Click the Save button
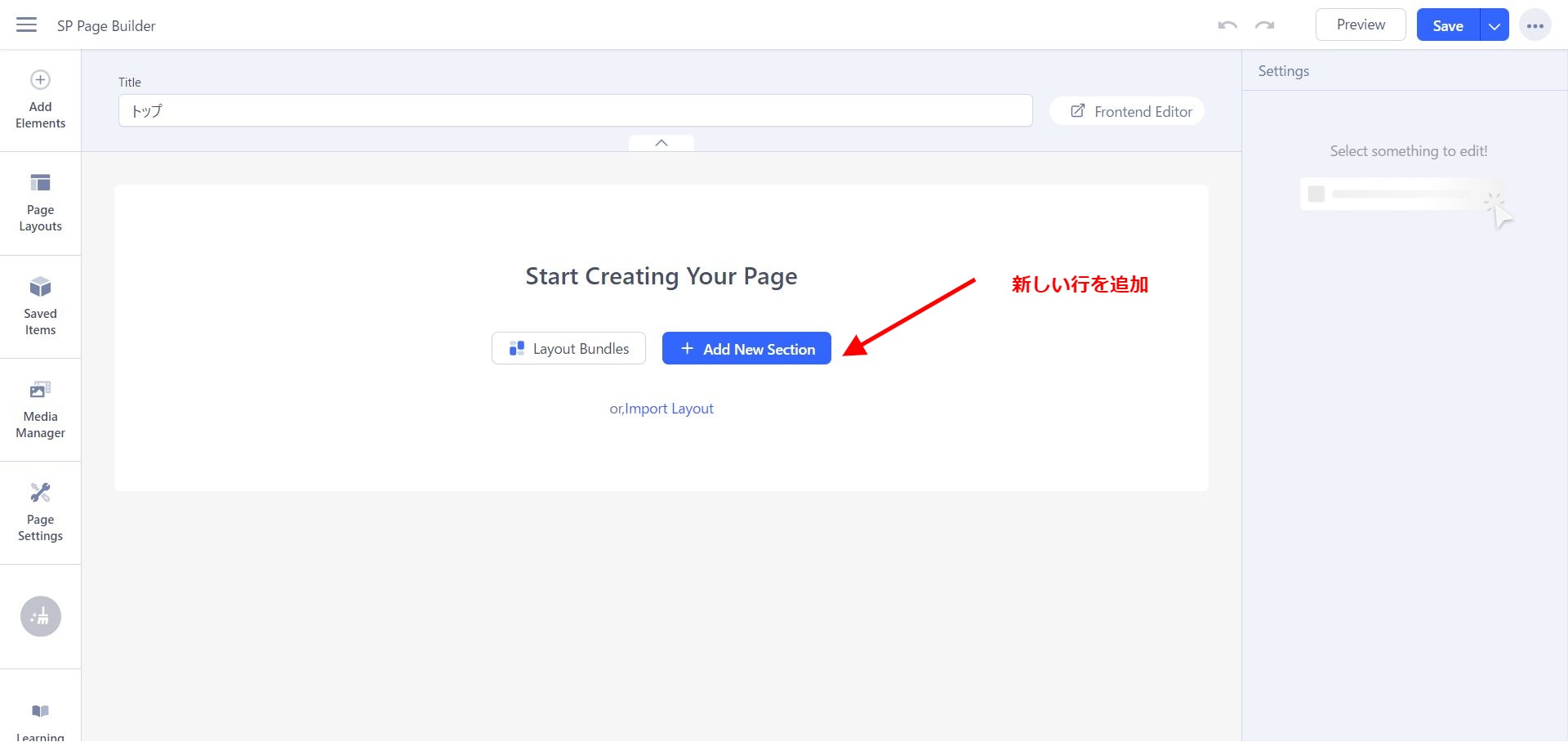The image size is (1568, 742). [1447, 25]
